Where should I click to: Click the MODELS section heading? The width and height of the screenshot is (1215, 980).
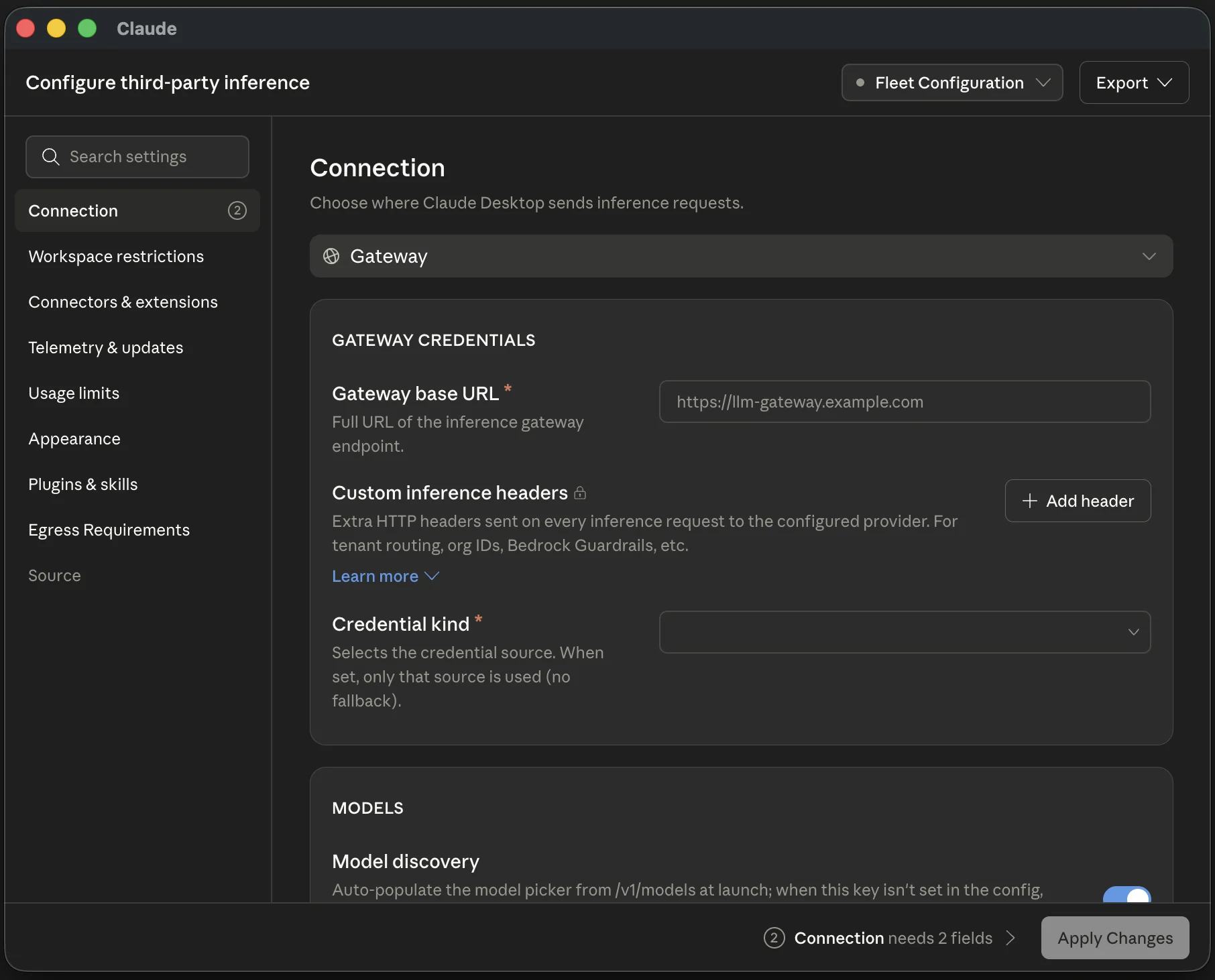tap(368, 808)
